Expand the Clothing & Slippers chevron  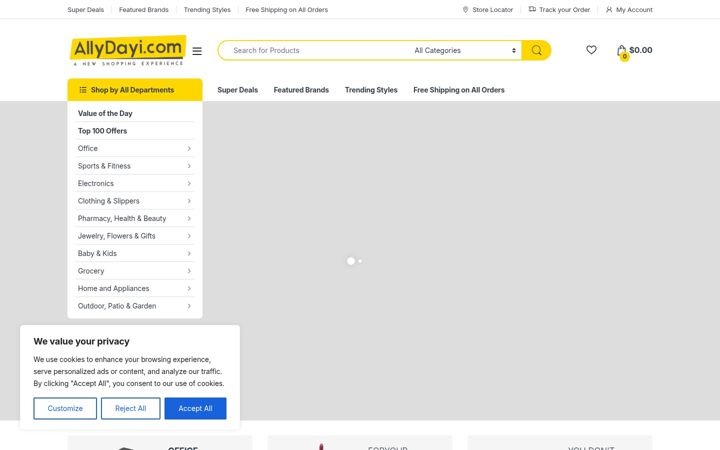[x=189, y=201]
